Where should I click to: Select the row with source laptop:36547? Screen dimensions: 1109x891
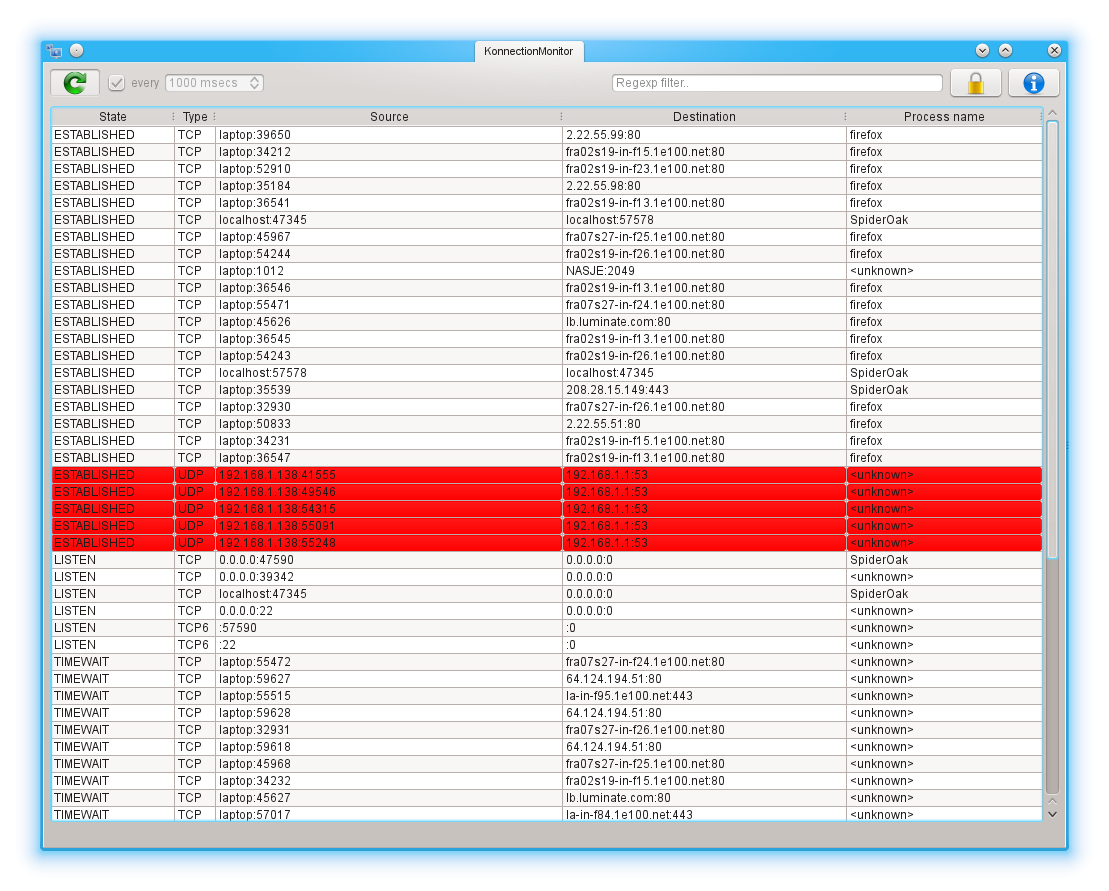(x=547, y=458)
